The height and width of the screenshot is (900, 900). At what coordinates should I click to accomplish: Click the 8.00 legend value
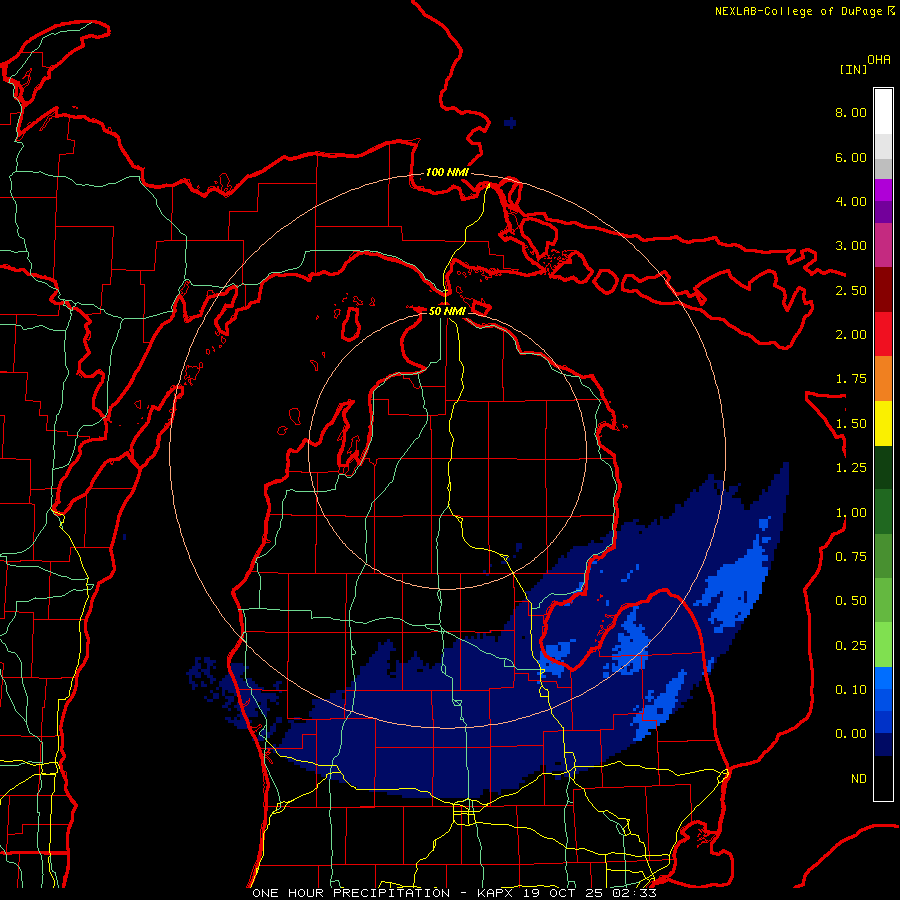[851, 112]
